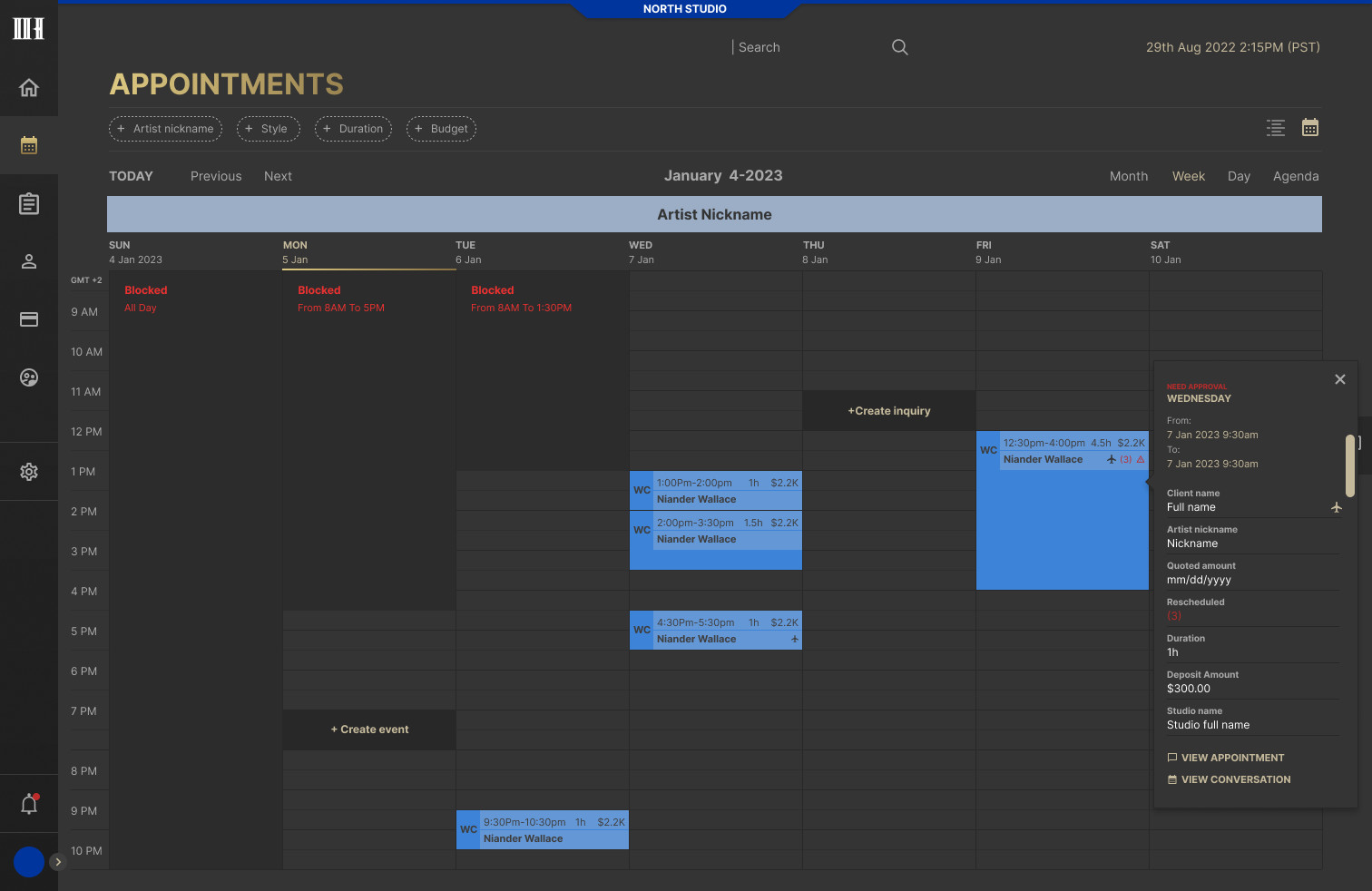The width and height of the screenshot is (1372, 891).
Task: Click the blue user avatar
Action: (x=29, y=862)
